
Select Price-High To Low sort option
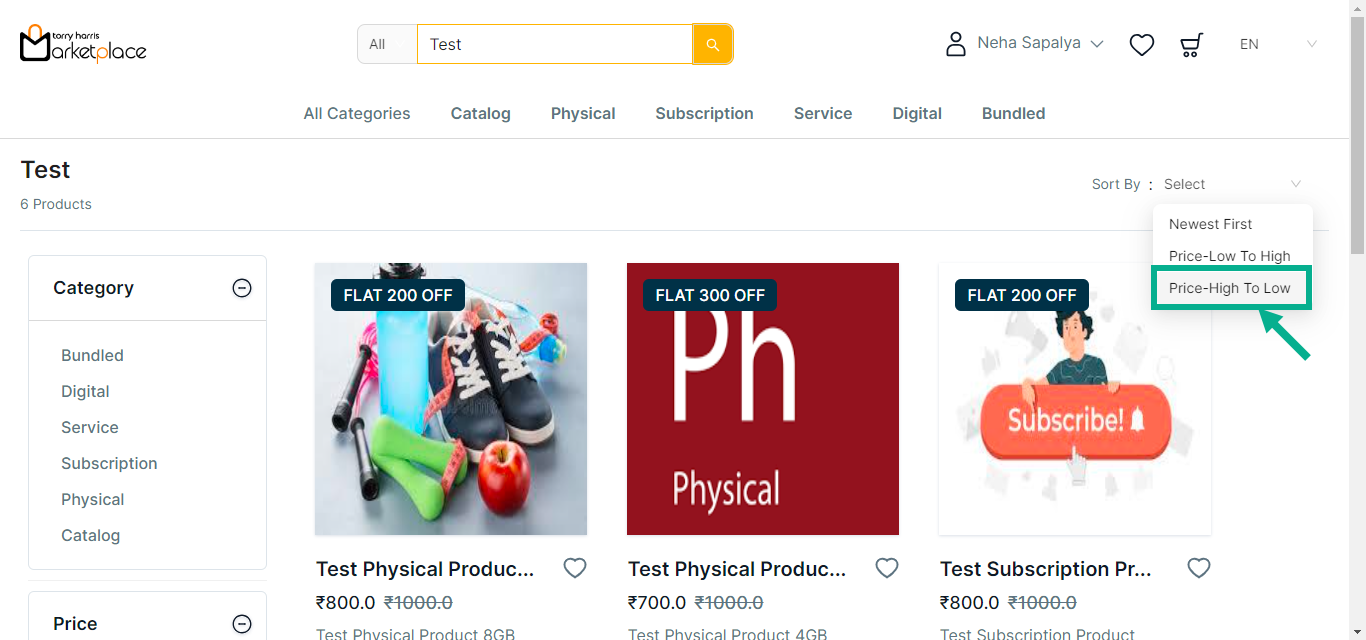[x=1230, y=288]
